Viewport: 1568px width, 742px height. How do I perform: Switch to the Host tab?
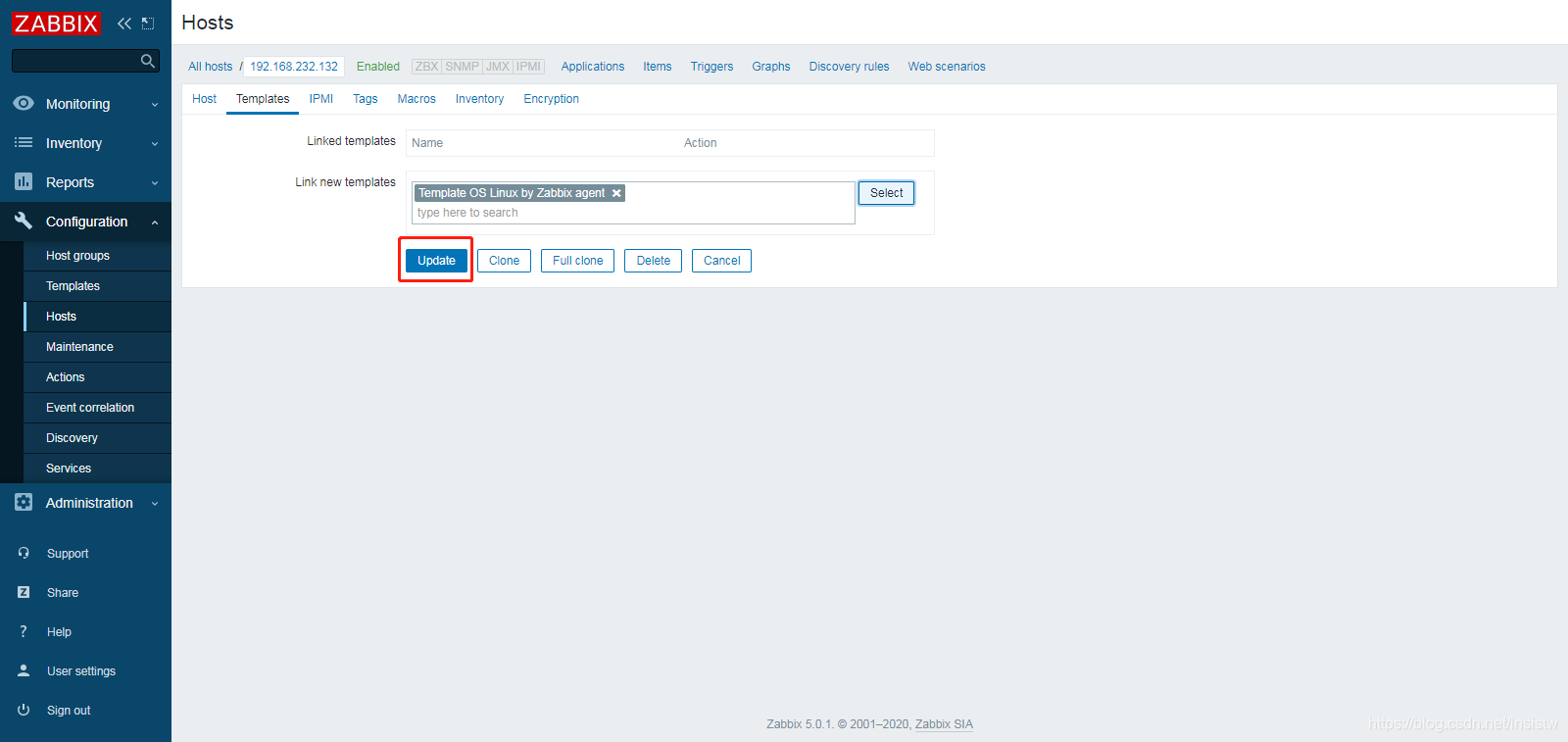[x=204, y=99]
